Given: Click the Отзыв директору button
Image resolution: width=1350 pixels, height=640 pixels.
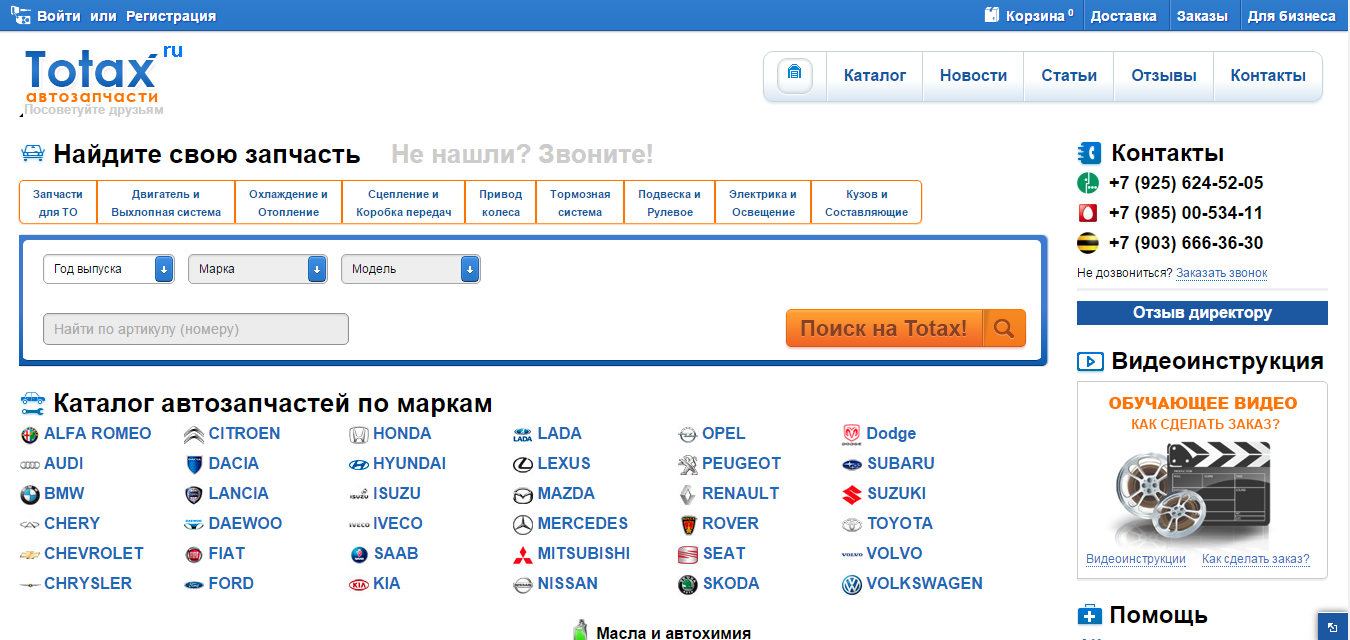Looking at the screenshot, I should click(1202, 313).
